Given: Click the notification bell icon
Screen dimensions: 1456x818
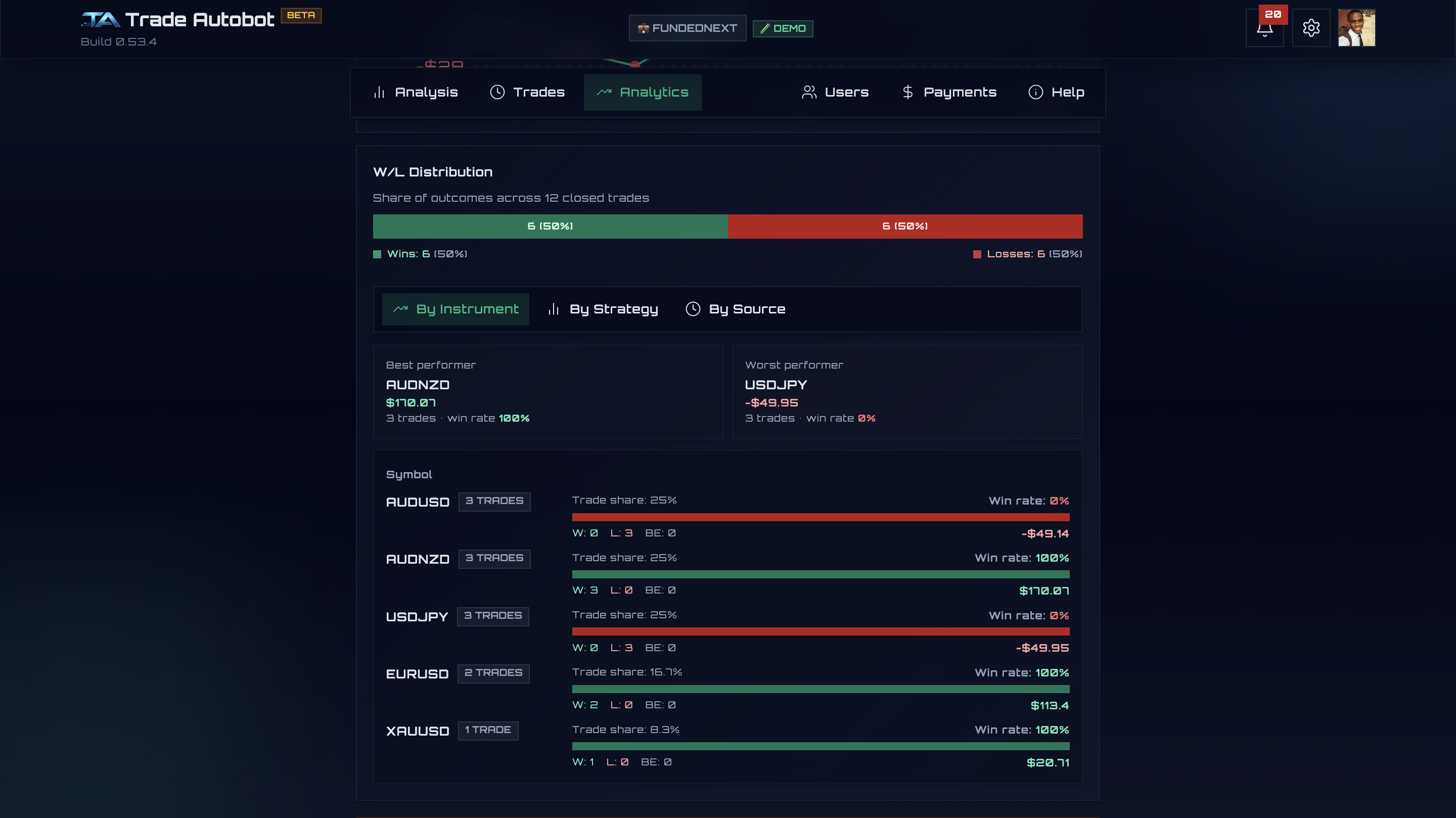Looking at the screenshot, I should (x=1265, y=28).
